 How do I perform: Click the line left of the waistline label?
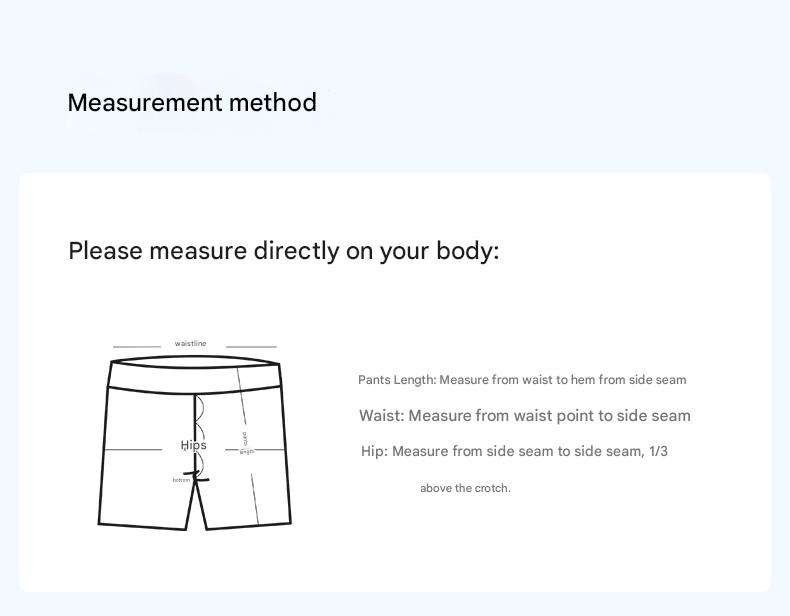tap(137, 347)
